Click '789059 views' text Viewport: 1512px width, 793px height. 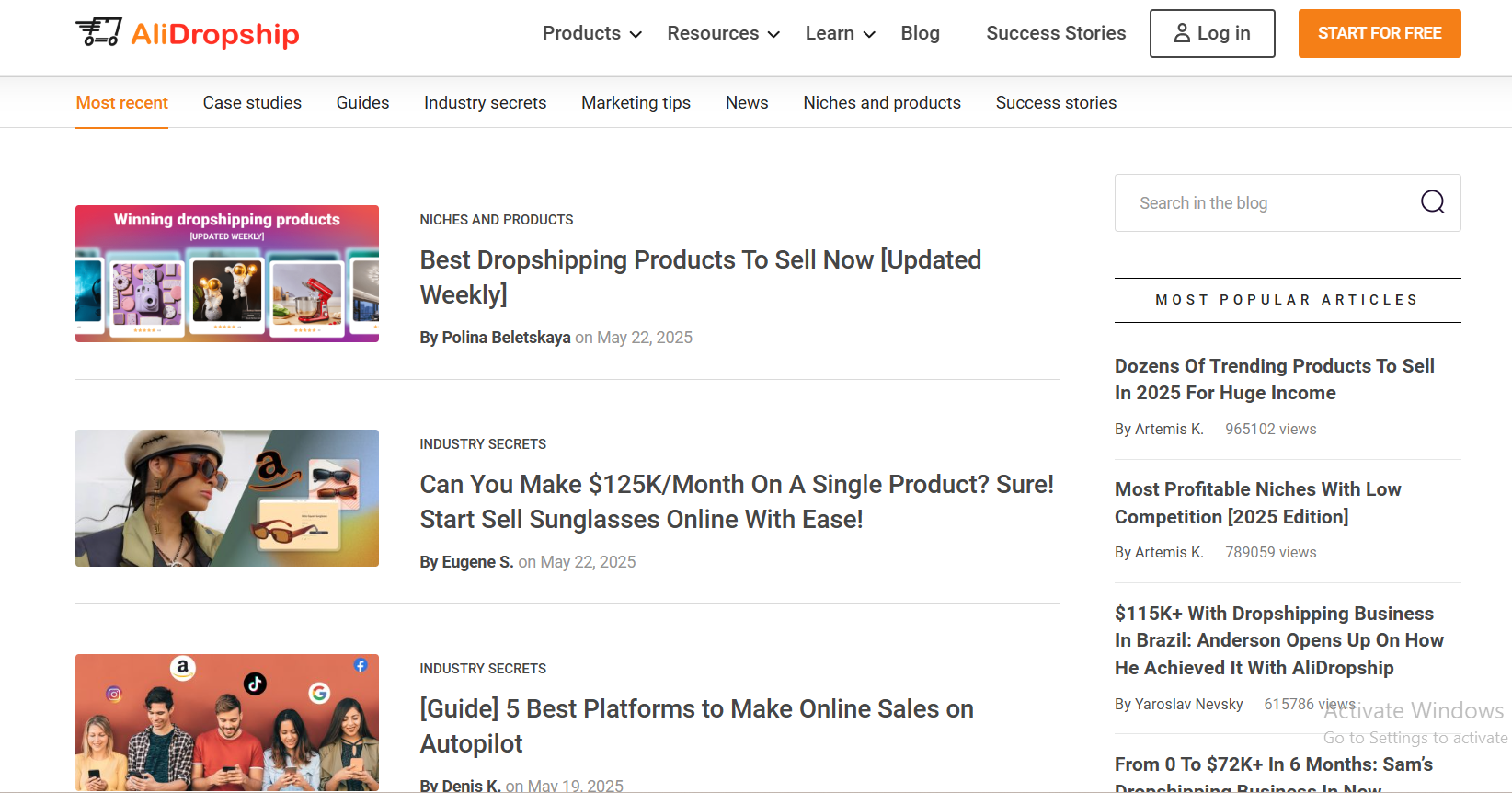pyautogui.click(x=1271, y=552)
